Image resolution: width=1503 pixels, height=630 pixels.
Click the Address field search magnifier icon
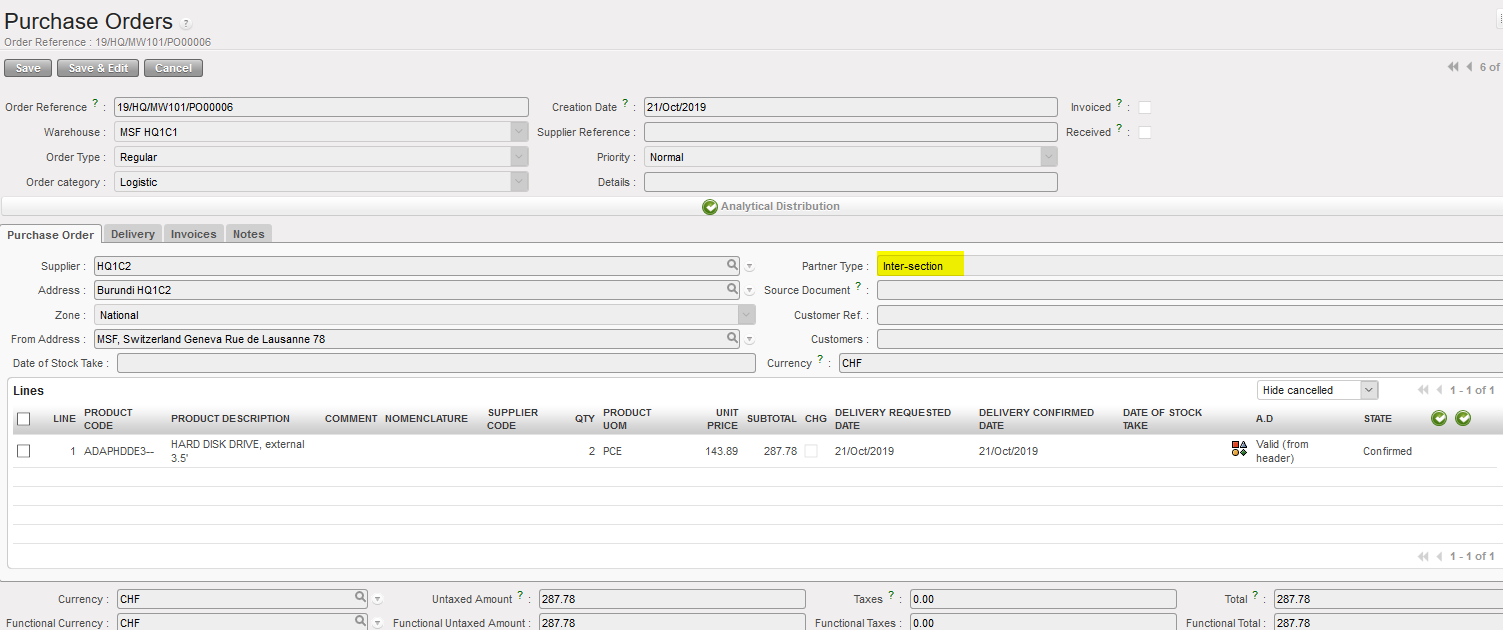point(733,290)
